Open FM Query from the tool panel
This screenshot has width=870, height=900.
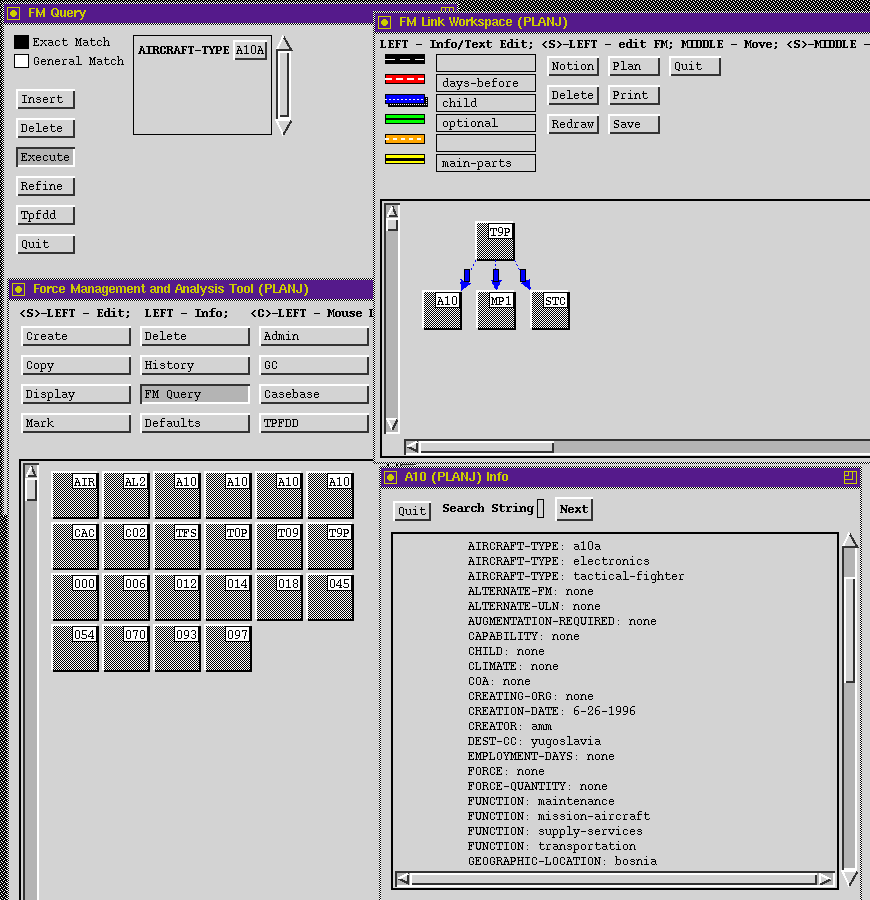[195, 394]
